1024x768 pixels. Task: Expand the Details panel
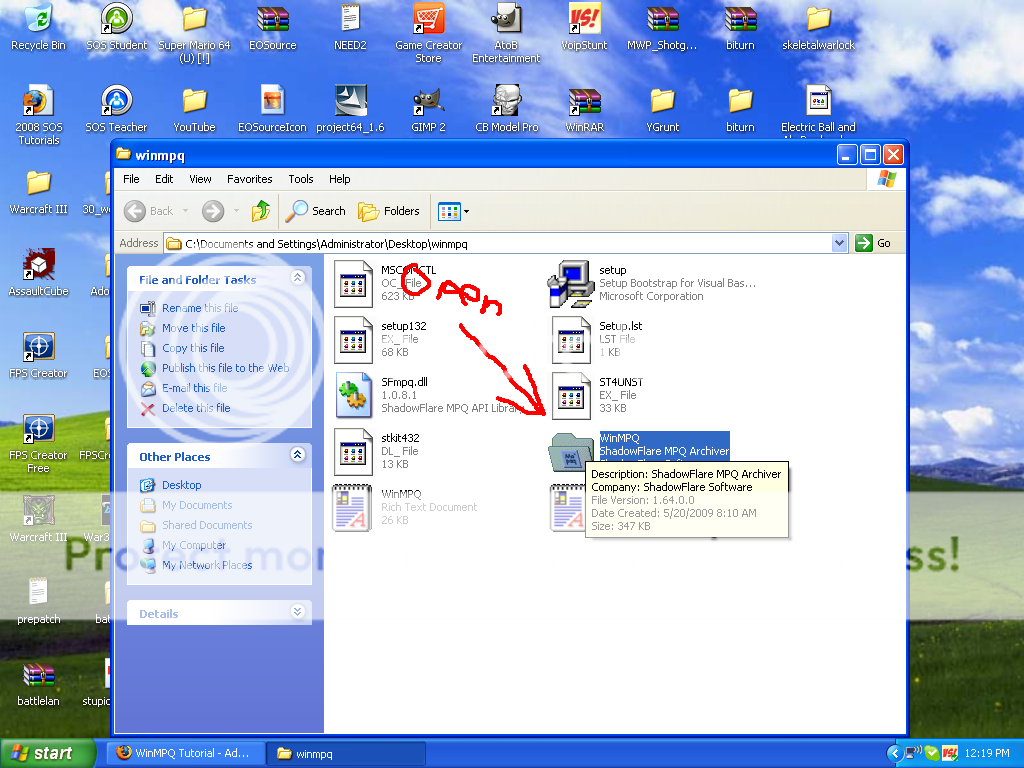pos(297,613)
